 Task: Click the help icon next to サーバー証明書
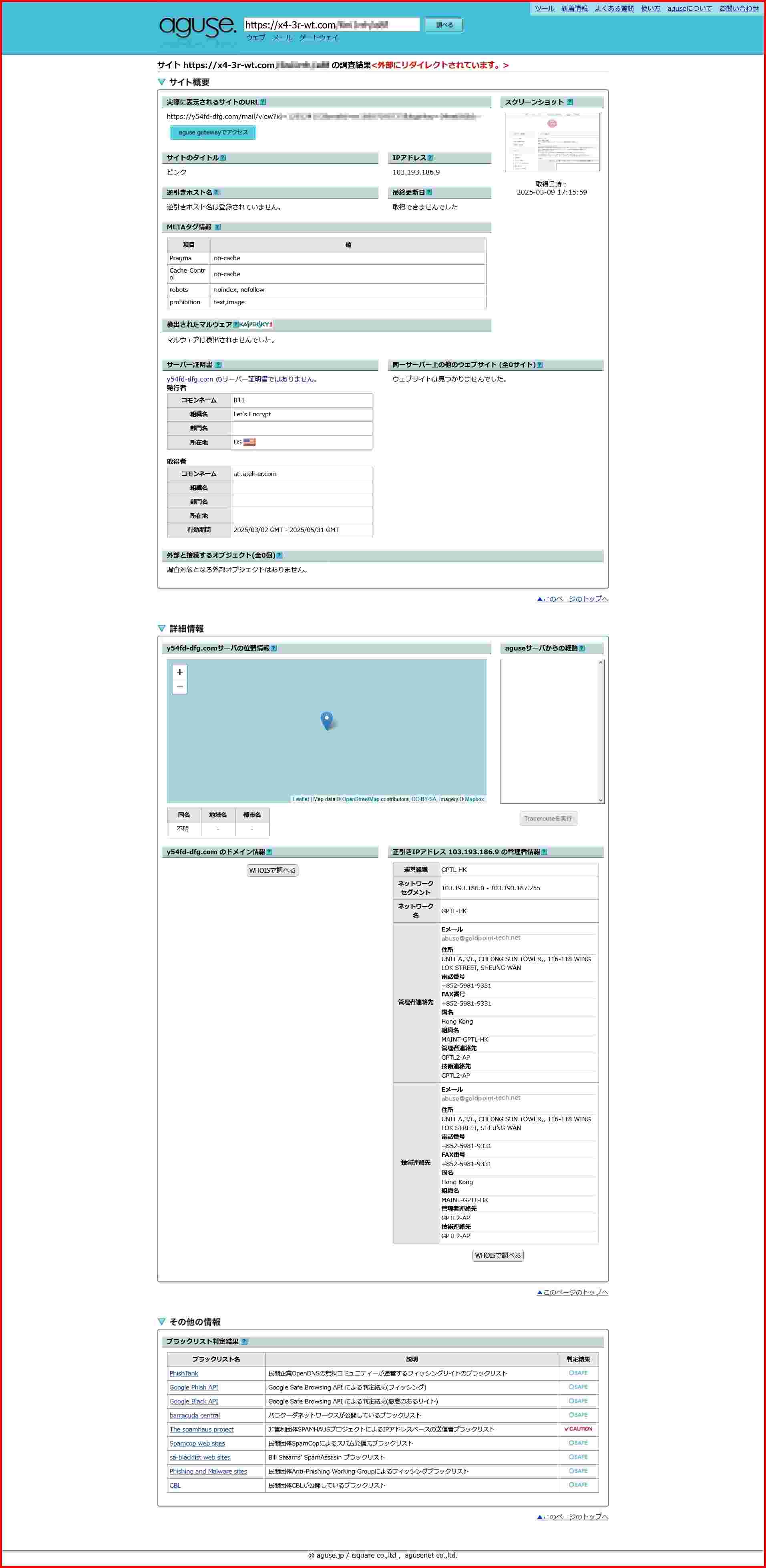(218, 365)
